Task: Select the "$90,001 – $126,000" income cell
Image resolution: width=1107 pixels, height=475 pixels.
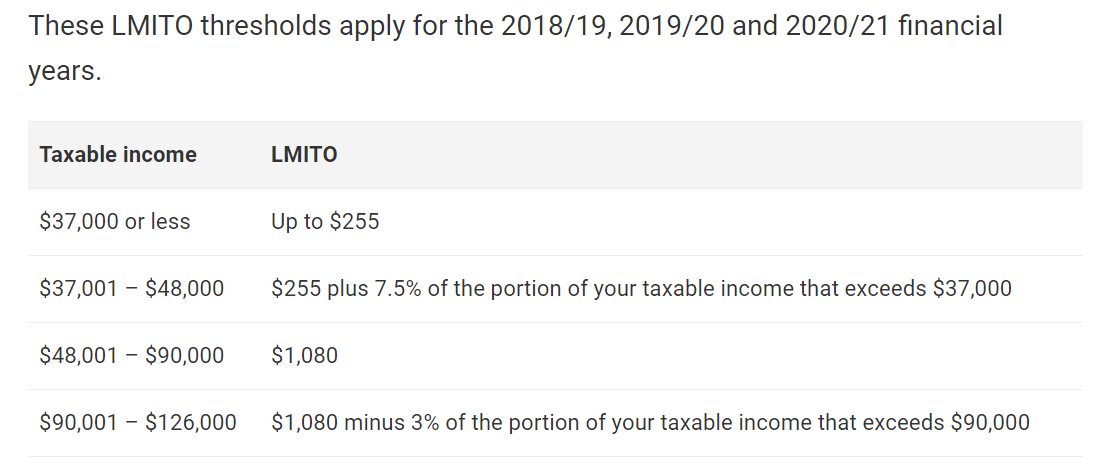Action: point(138,423)
